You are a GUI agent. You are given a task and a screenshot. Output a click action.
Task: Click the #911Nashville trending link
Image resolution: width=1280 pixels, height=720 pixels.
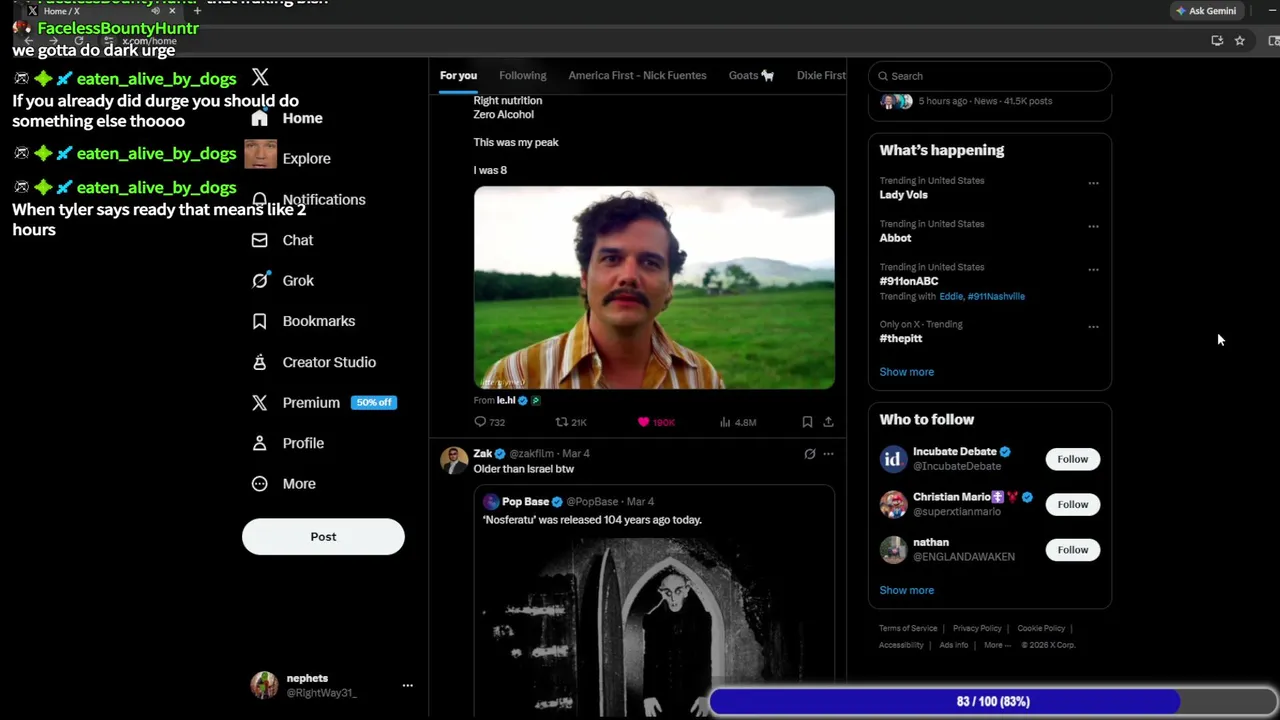(x=996, y=297)
